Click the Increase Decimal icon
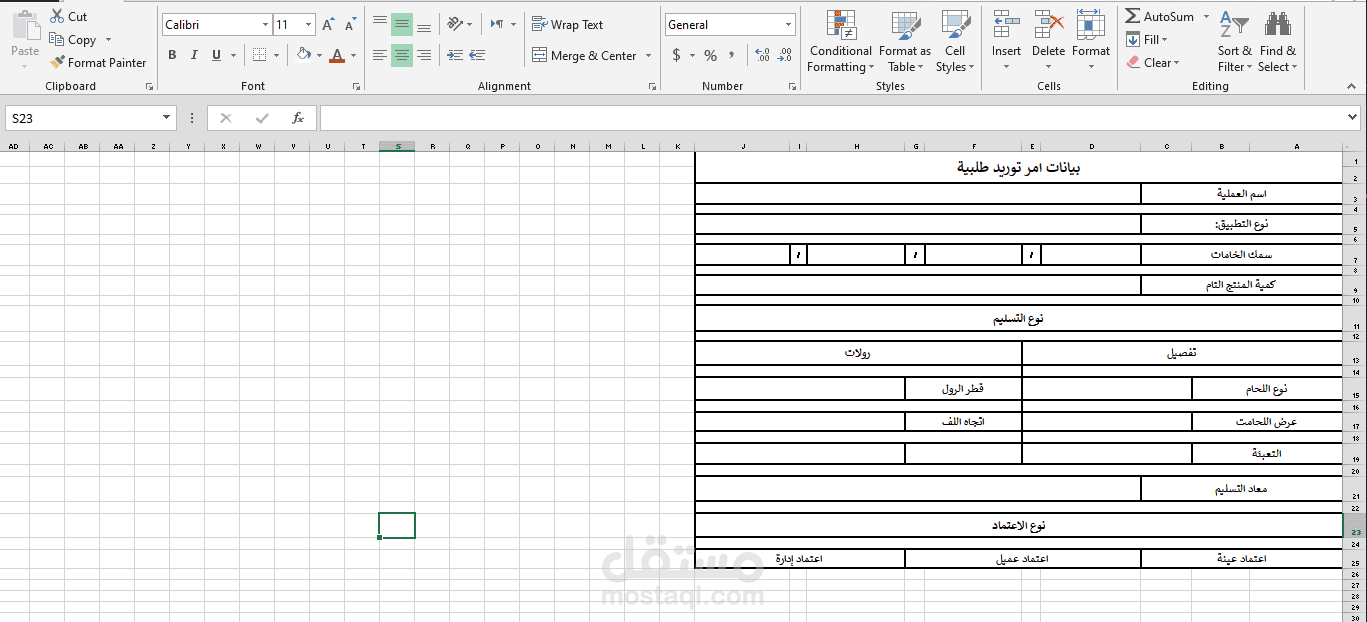Image resolution: width=1367 pixels, height=622 pixels. point(763,55)
